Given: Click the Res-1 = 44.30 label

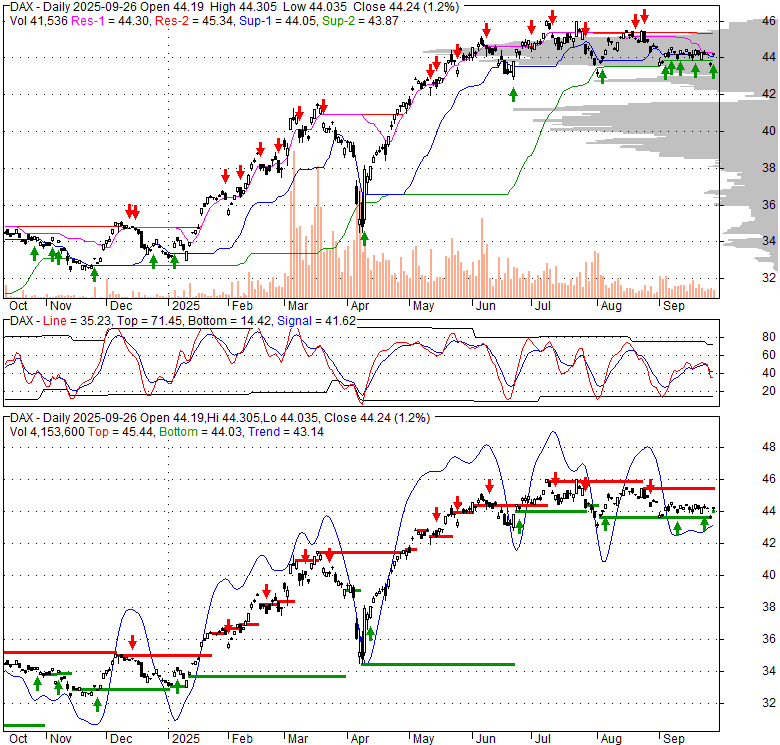Looking at the screenshot, I should tap(110, 20).
